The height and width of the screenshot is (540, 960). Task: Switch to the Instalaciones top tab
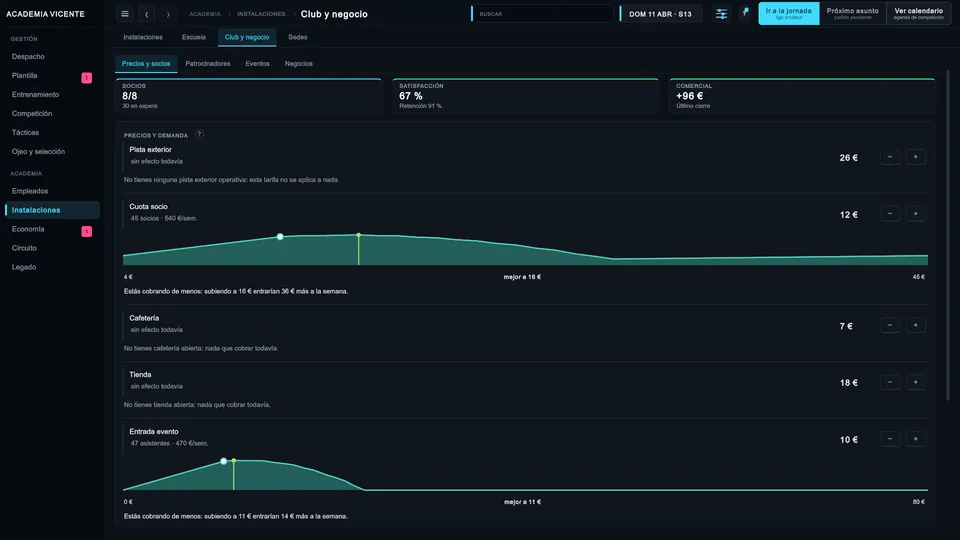[143, 37]
